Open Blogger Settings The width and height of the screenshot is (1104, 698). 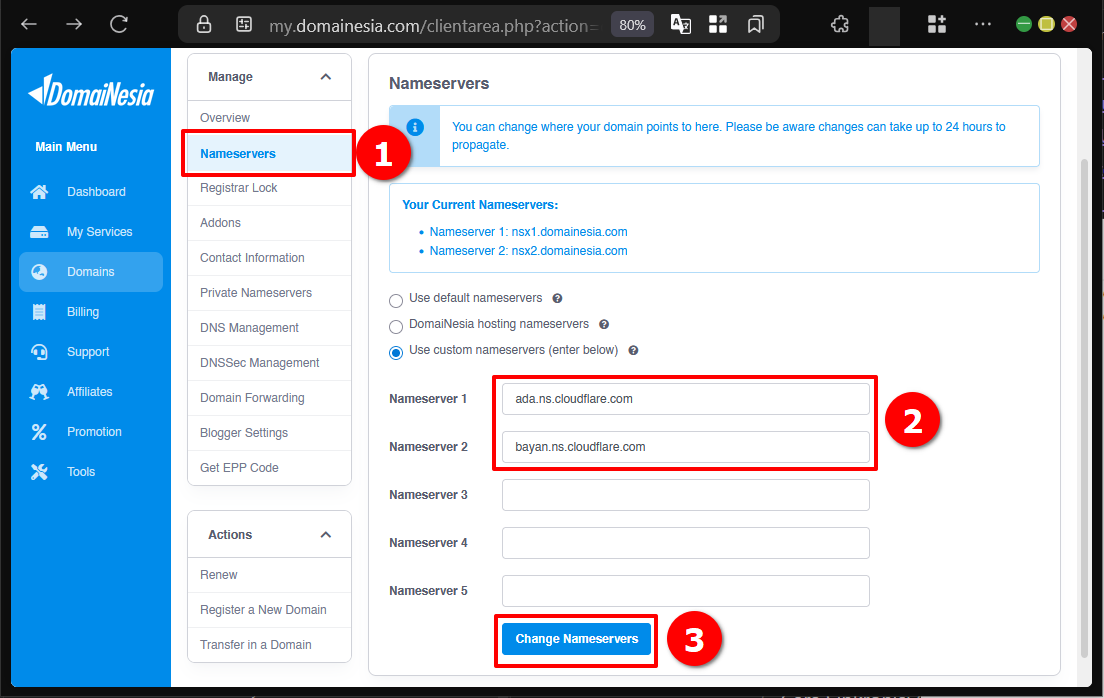click(x=269, y=432)
